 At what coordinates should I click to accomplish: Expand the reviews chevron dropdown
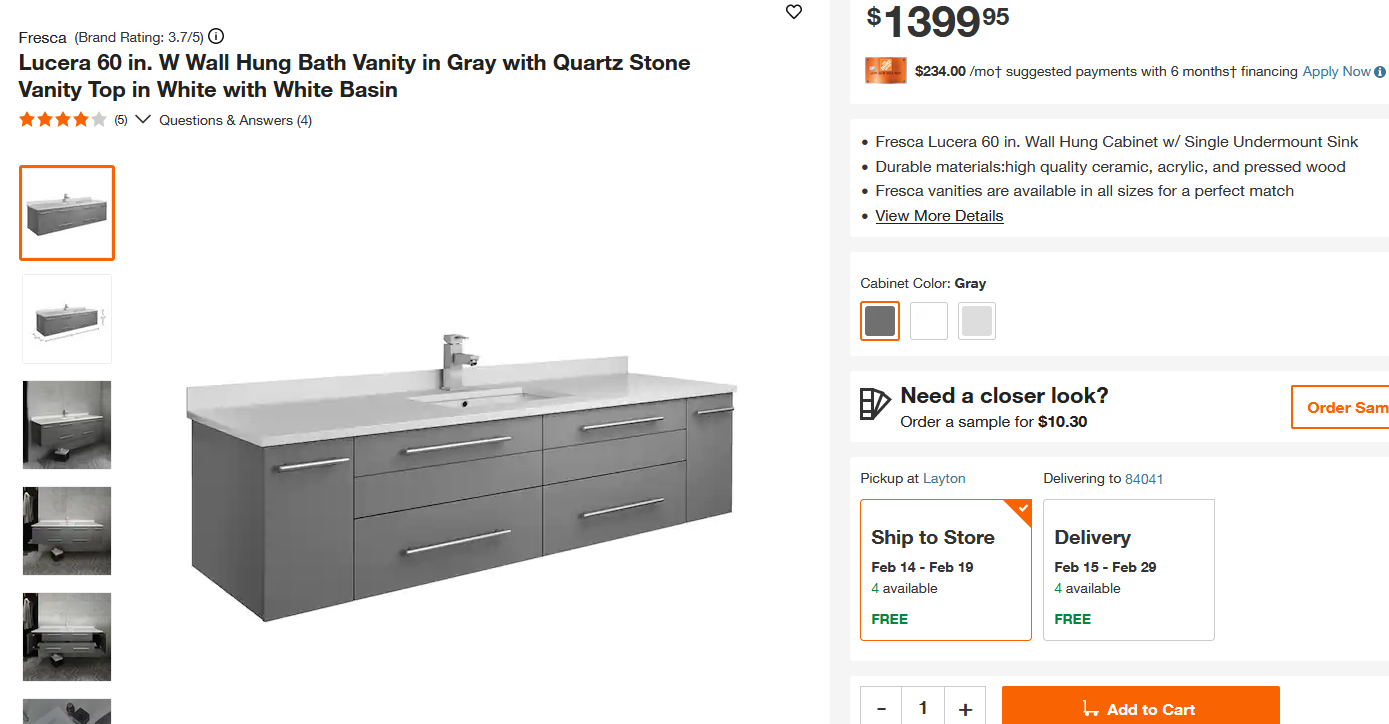[142, 120]
